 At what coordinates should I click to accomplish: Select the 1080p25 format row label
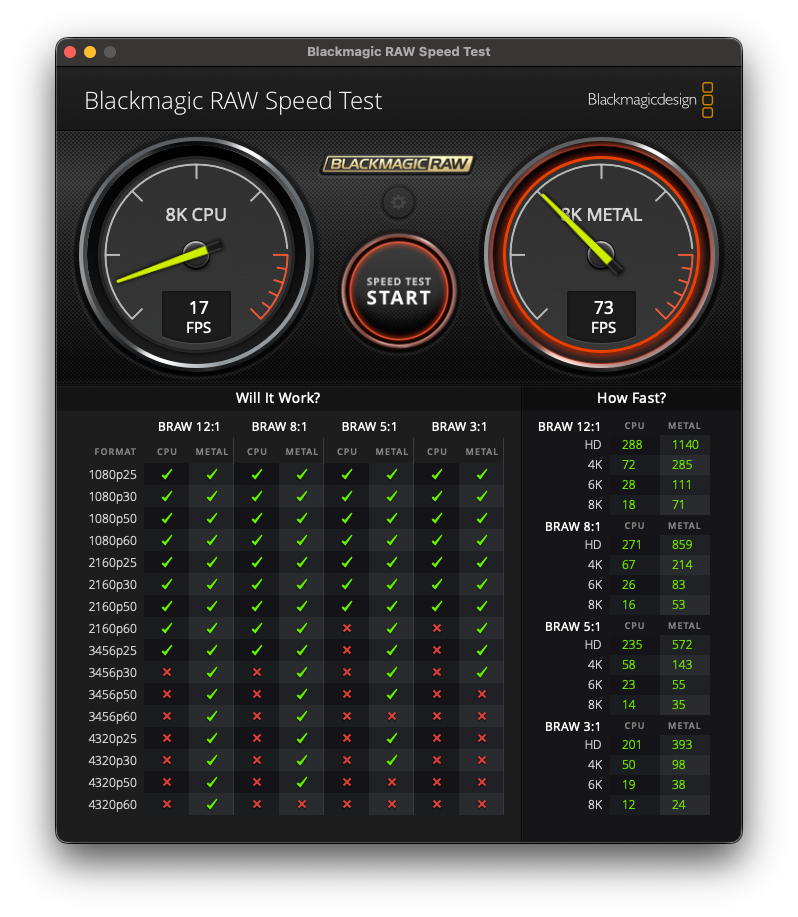click(113, 475)
